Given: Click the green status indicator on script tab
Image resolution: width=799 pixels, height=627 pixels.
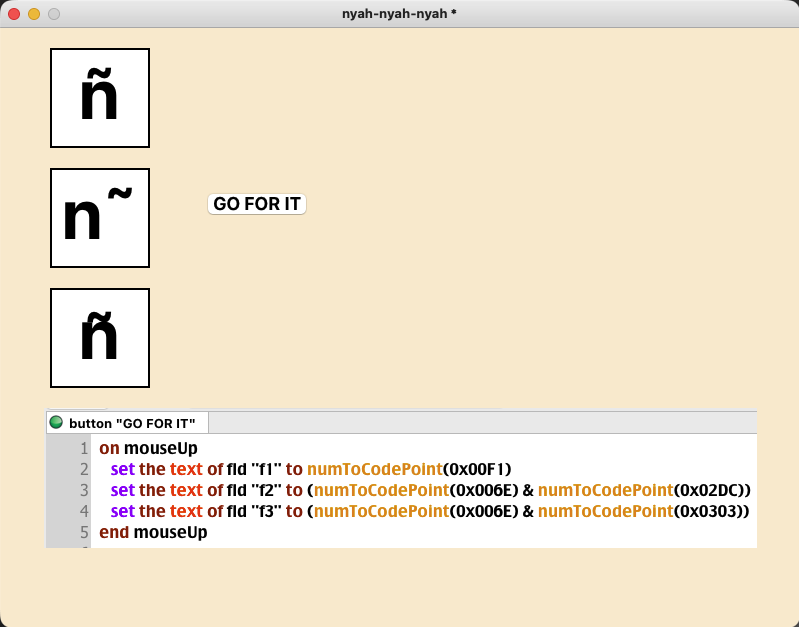Looking at the screenshot, I should (56, 423).
